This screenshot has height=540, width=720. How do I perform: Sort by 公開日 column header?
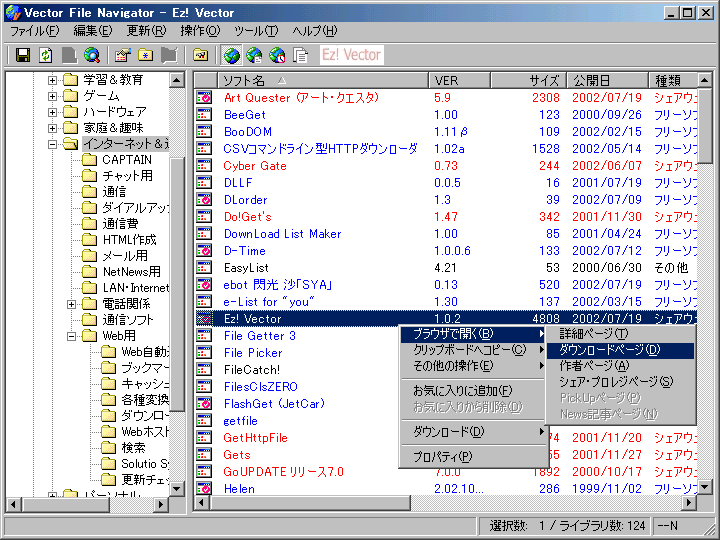[607, 81]
